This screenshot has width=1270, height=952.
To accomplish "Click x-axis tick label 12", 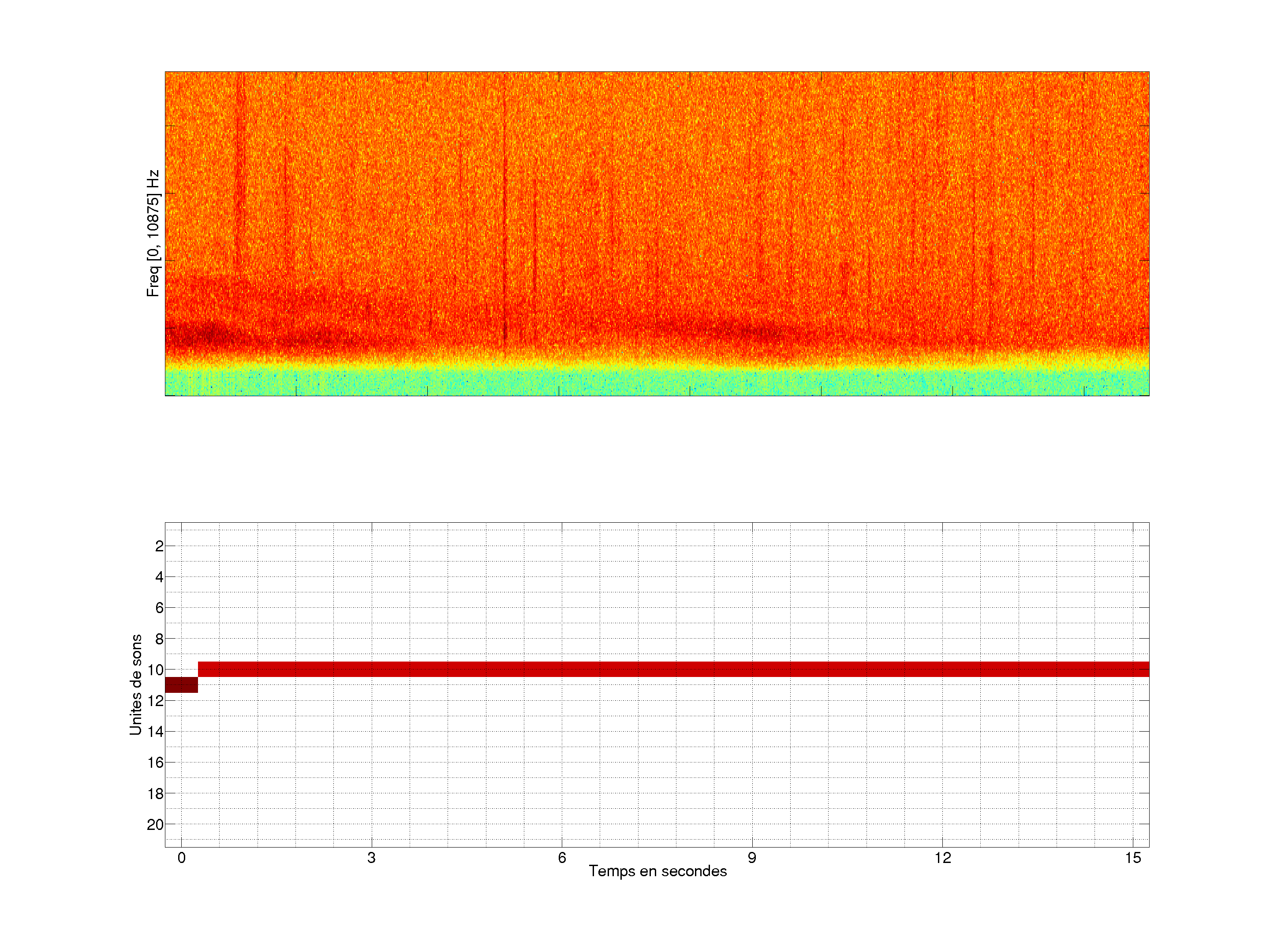I will [x=942, y=858].
